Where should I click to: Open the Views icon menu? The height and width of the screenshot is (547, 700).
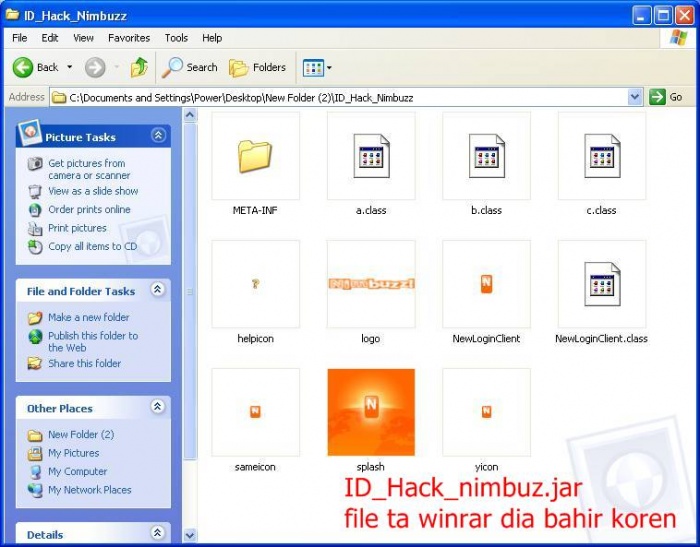pos(313,68)
